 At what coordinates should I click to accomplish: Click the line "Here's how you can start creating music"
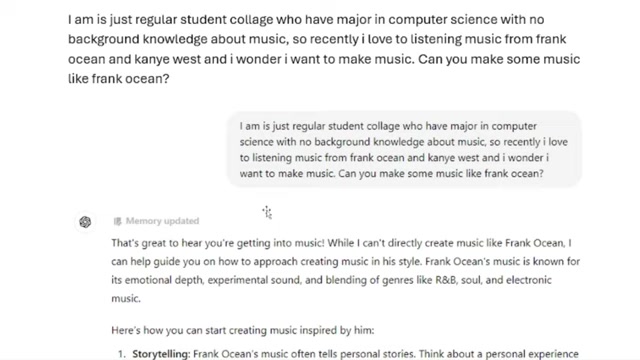(242, 330)
